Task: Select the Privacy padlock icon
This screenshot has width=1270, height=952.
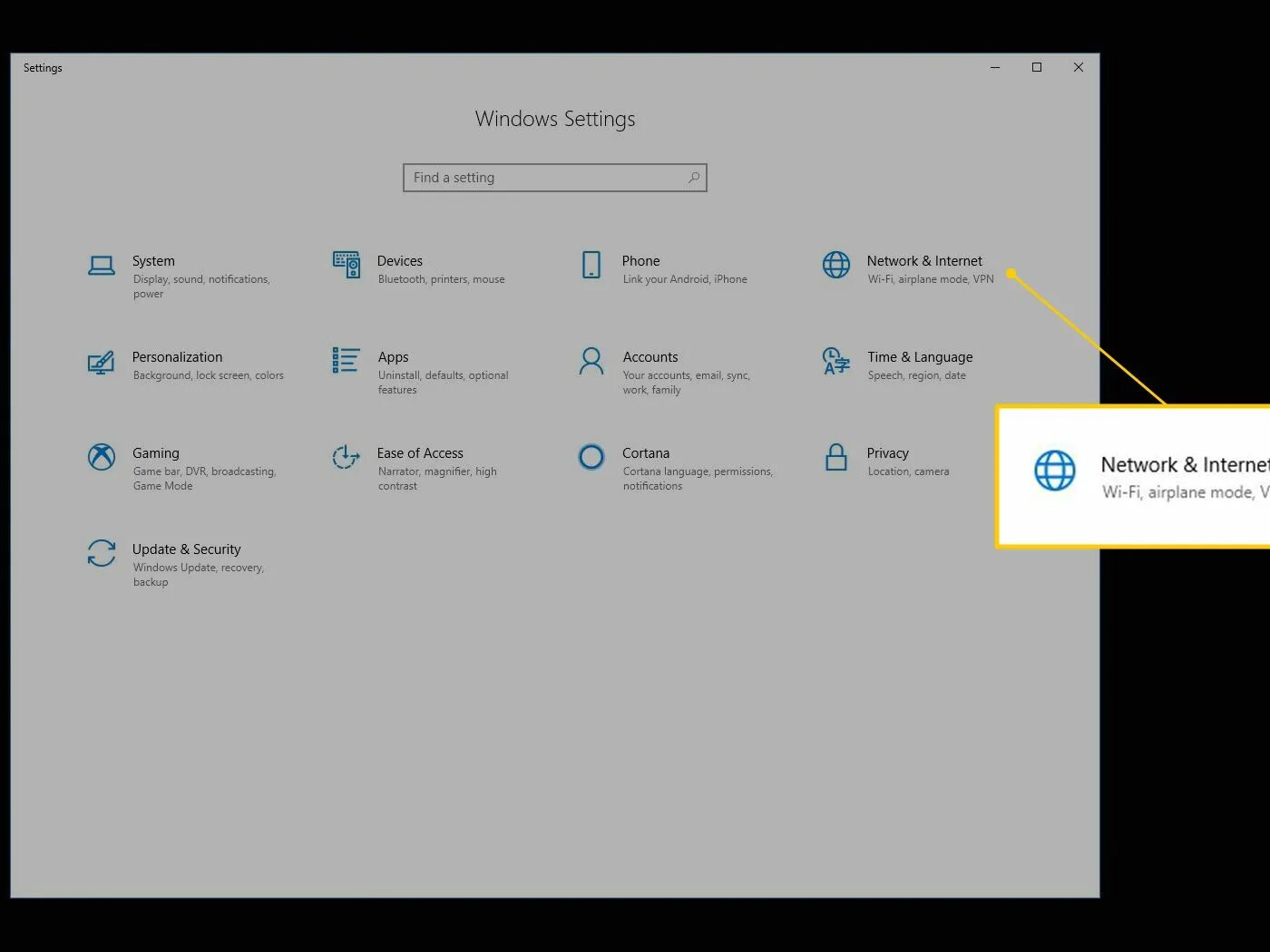Action: tap(836, 457)
